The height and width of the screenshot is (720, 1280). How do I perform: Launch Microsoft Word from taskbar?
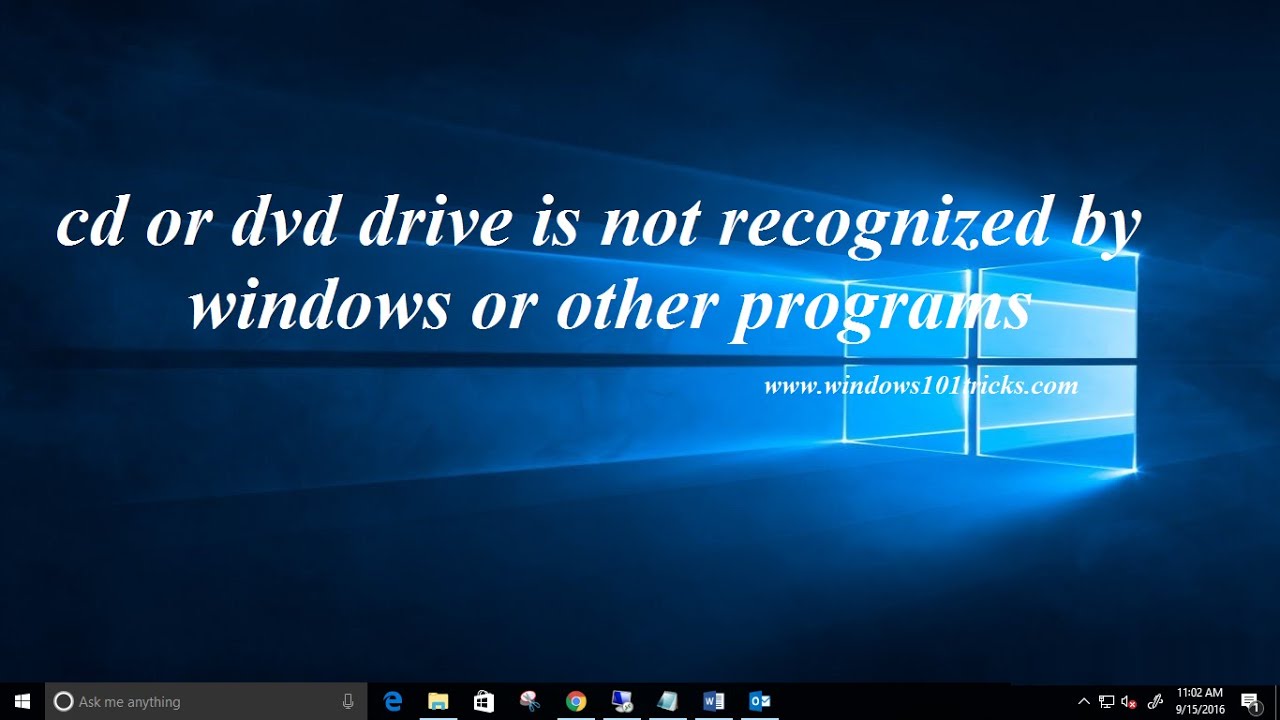tap(714, 701)
